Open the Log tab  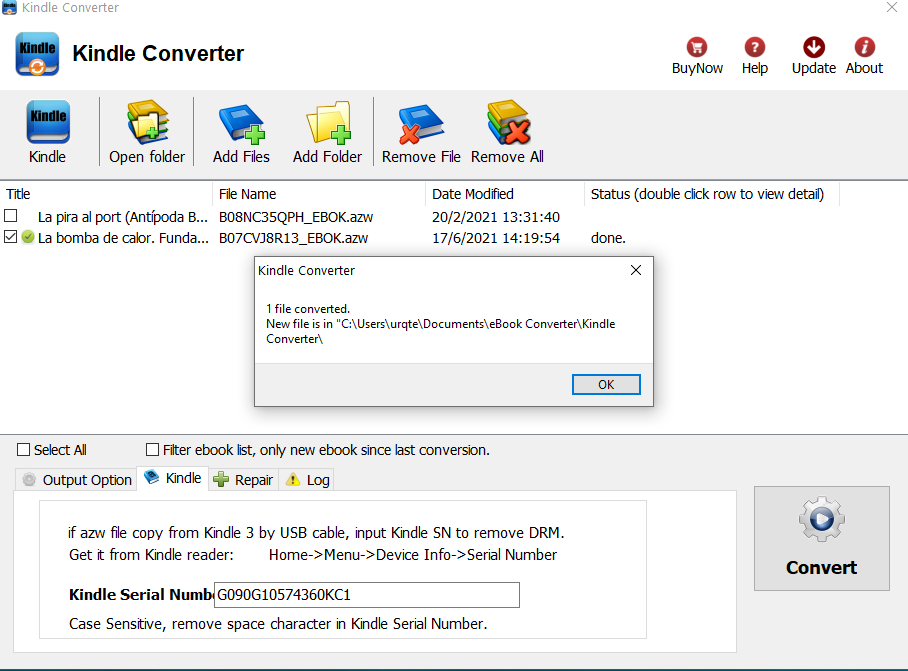click(308, 480)
